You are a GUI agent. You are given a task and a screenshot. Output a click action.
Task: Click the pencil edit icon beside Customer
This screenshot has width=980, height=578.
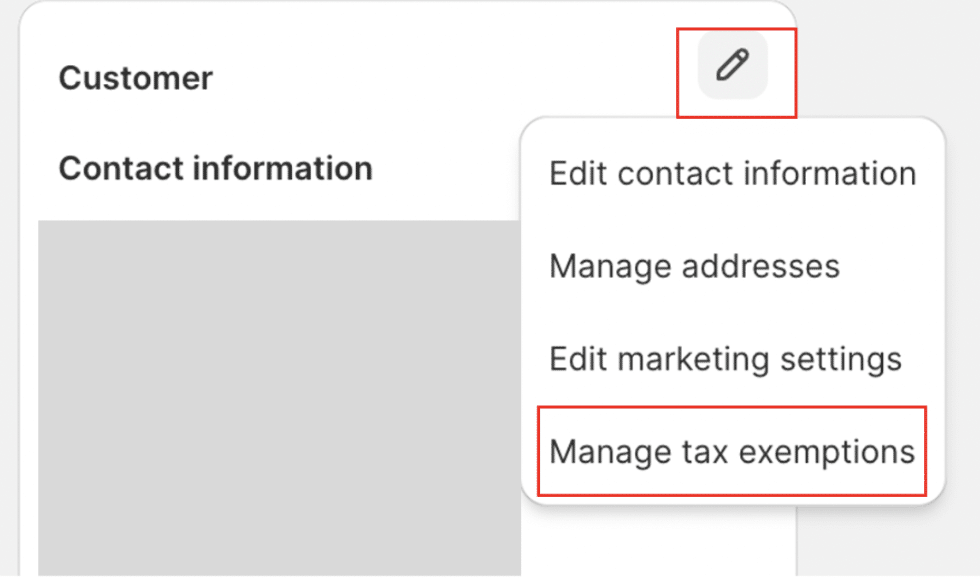(x=732, y=65)
